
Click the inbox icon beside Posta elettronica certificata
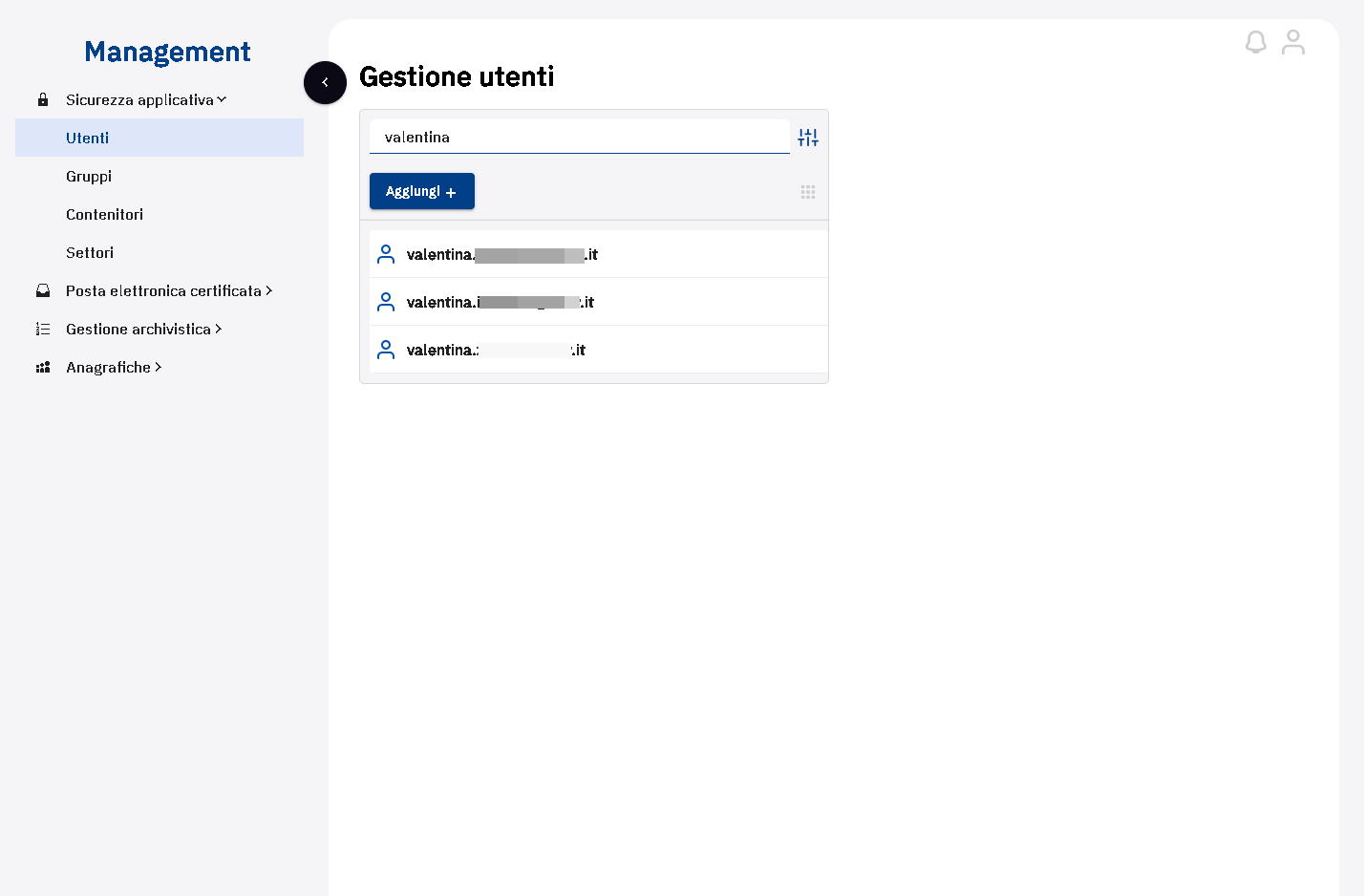pyautogui.click(x=43, y=290)
